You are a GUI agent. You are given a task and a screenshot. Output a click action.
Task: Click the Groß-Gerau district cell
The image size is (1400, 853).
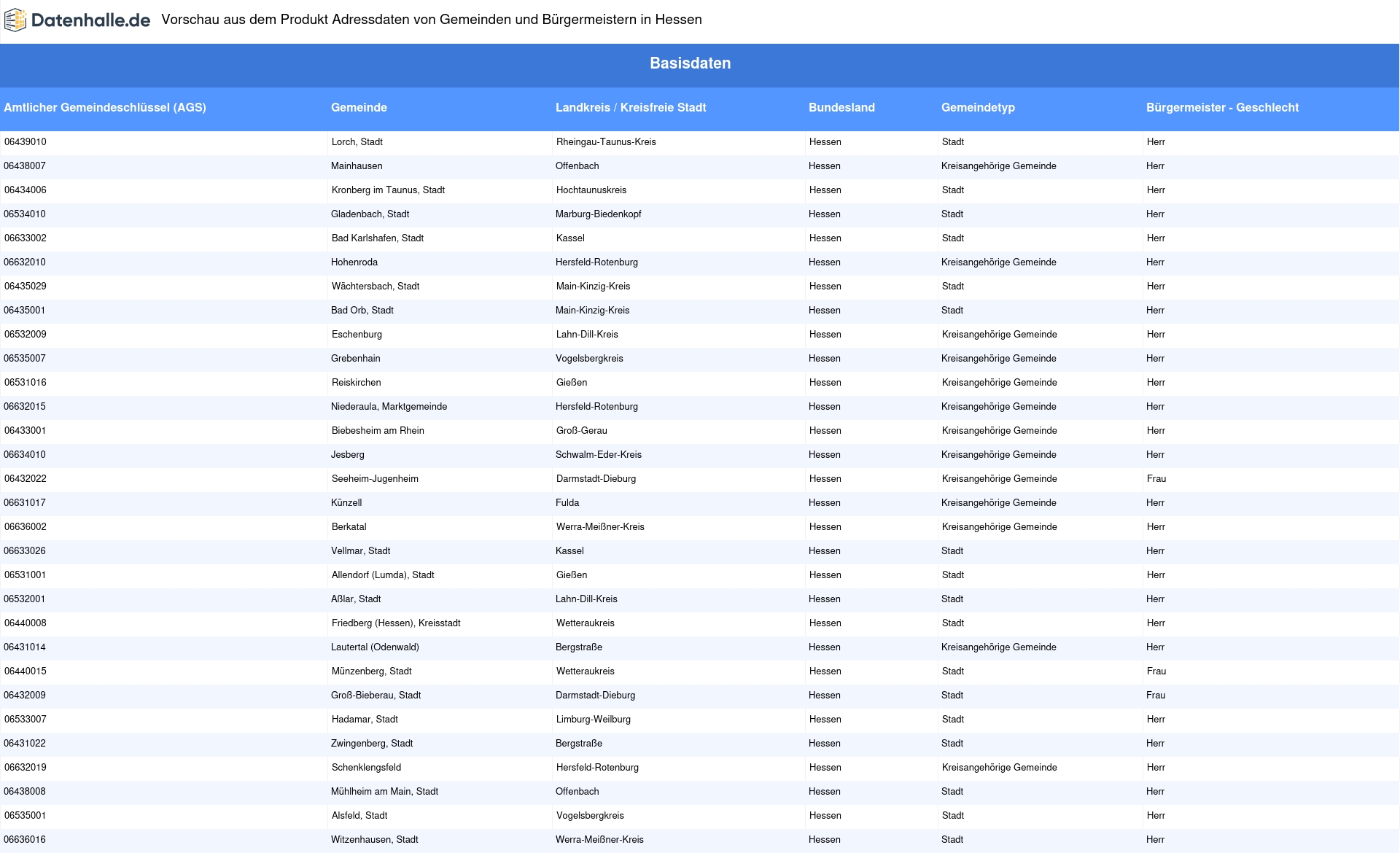pyautogui.click(x=582, y=431)
